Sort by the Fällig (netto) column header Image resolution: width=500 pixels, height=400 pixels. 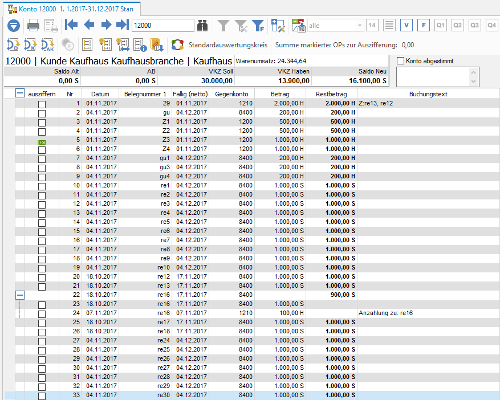click(190, 94)
